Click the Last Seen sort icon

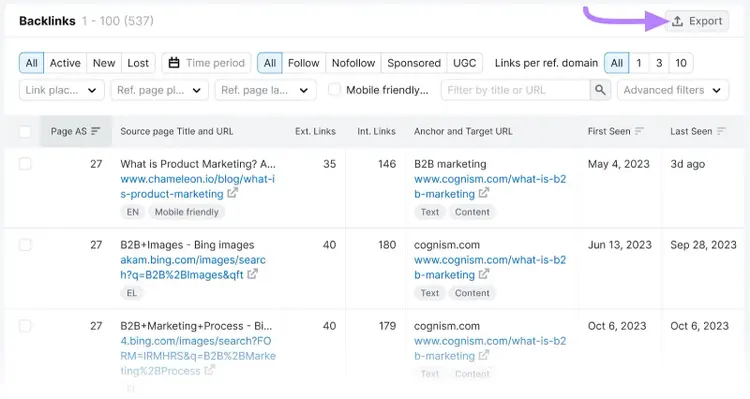pyautogui.click(x=721, y=131)
